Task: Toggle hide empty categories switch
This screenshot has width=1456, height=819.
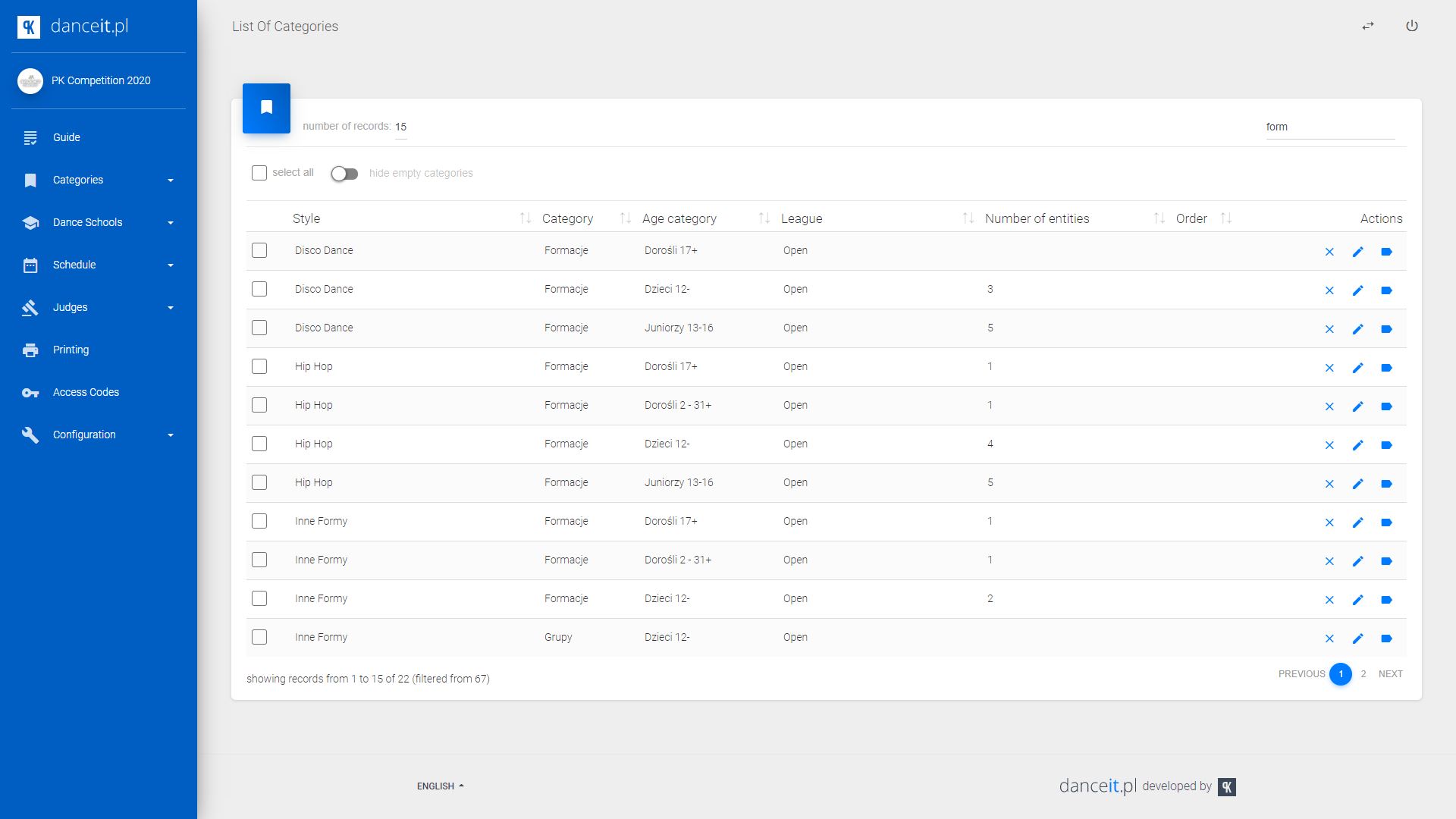Action: click(344, 174)
